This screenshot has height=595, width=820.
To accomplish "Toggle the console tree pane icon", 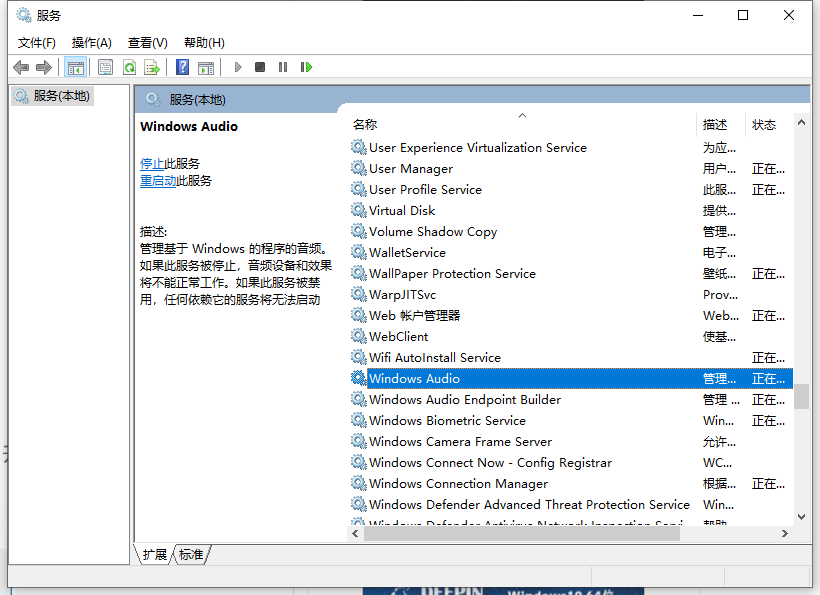I will (x=76, y=66).
